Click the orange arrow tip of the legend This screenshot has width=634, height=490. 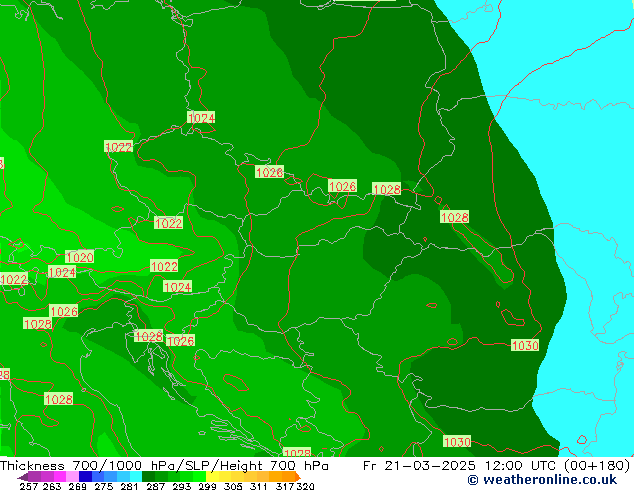pos(298,477)
